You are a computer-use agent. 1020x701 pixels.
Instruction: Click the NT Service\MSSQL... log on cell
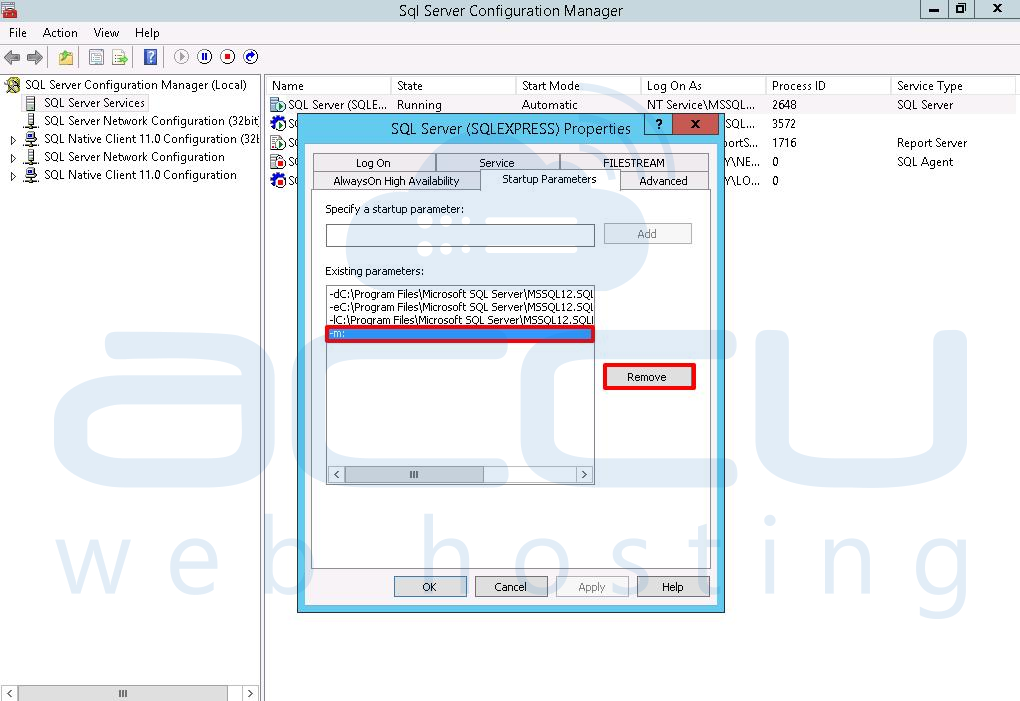(x=701, y=105)
